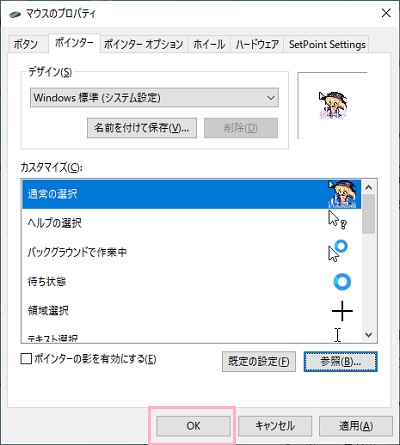Open the ポインター オプション tab

tap(144, 44)
